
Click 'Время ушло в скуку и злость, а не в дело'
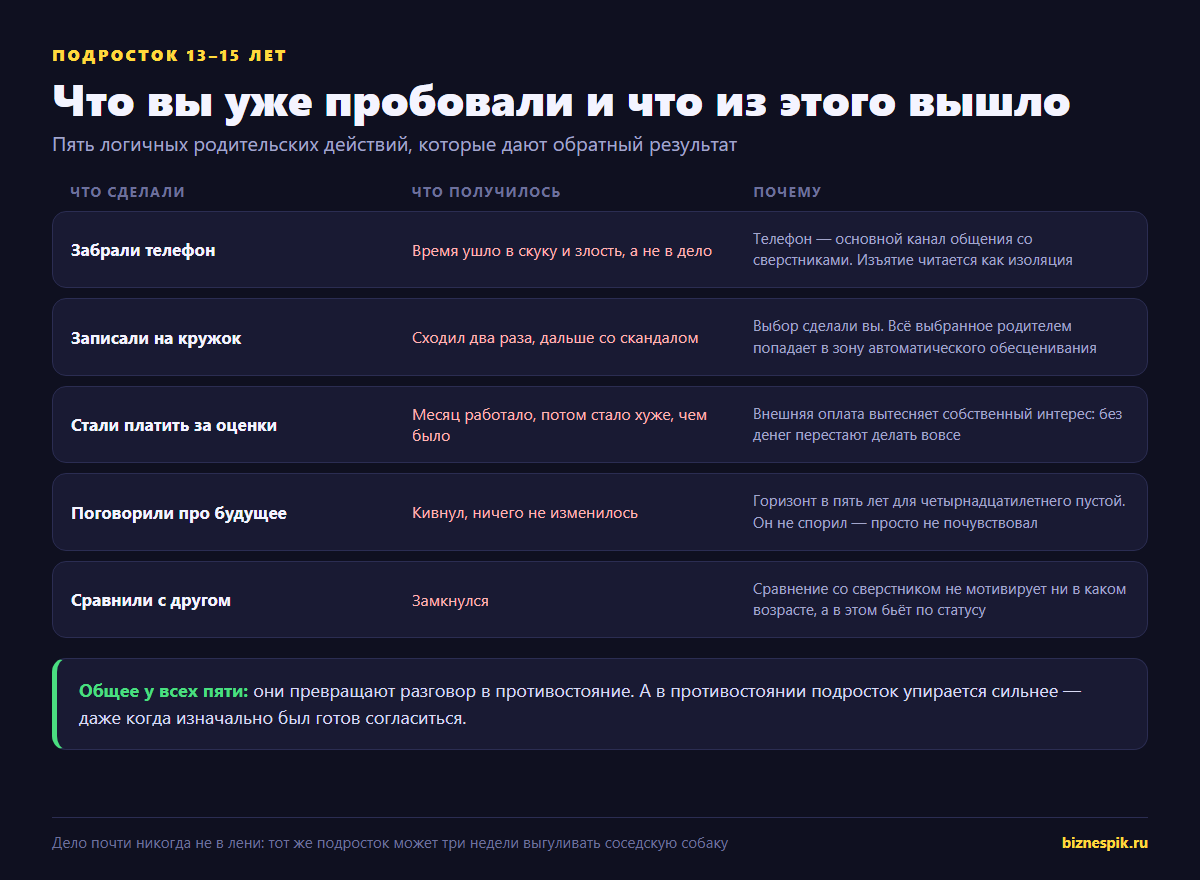pyautogui.click(x=562, y=251)
